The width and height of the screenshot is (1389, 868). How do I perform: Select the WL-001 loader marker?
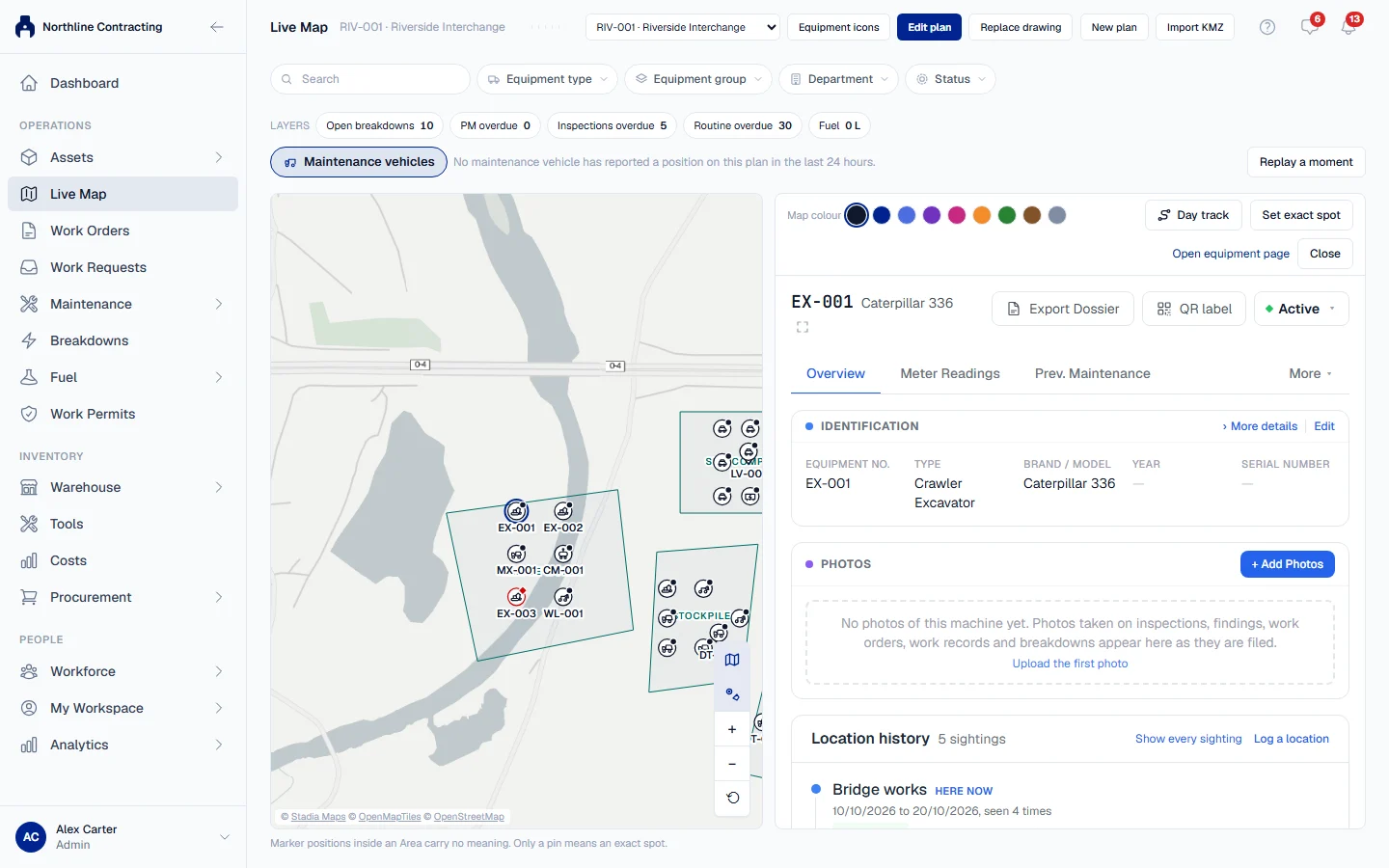pyautogui.click(x=563, y=597)
